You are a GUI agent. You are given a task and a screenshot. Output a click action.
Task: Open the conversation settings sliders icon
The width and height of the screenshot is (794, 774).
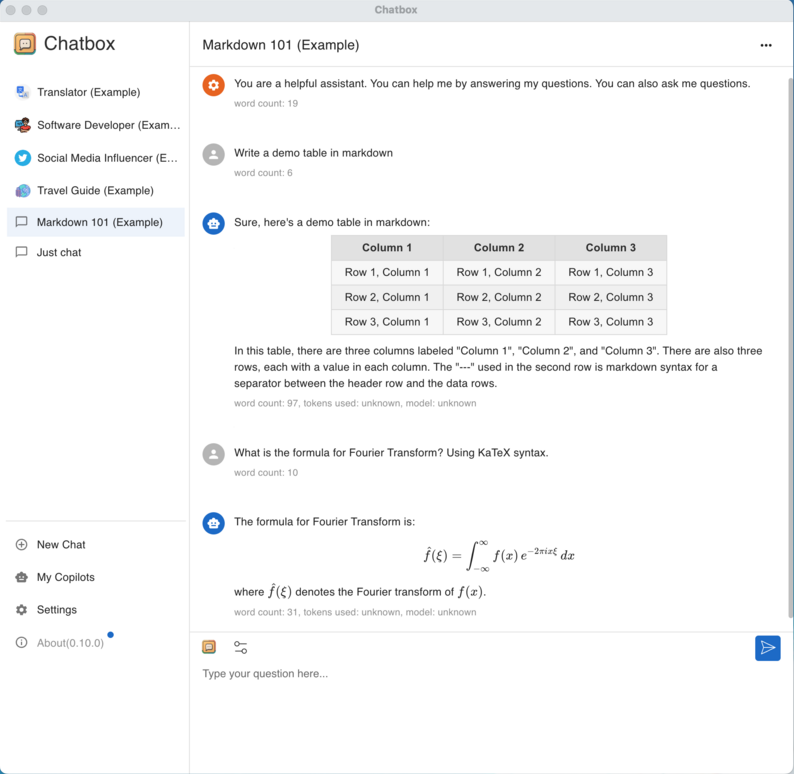pos(241,647)
